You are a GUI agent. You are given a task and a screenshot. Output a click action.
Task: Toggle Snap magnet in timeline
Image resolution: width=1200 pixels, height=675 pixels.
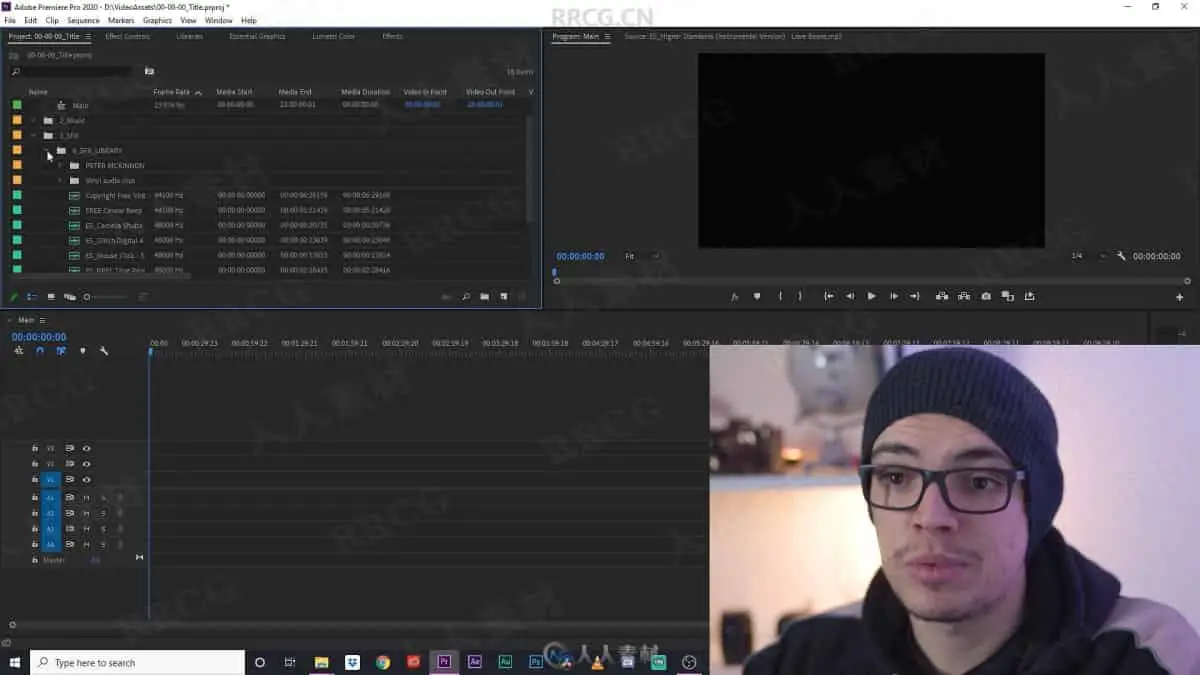40,351
